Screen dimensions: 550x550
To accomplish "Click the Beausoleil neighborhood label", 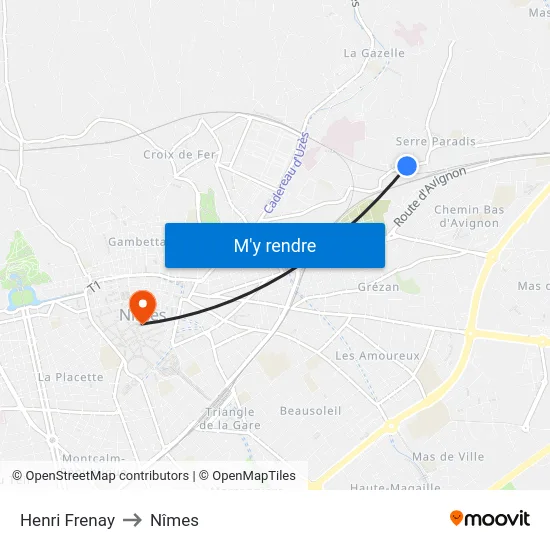I will (310, 411).
